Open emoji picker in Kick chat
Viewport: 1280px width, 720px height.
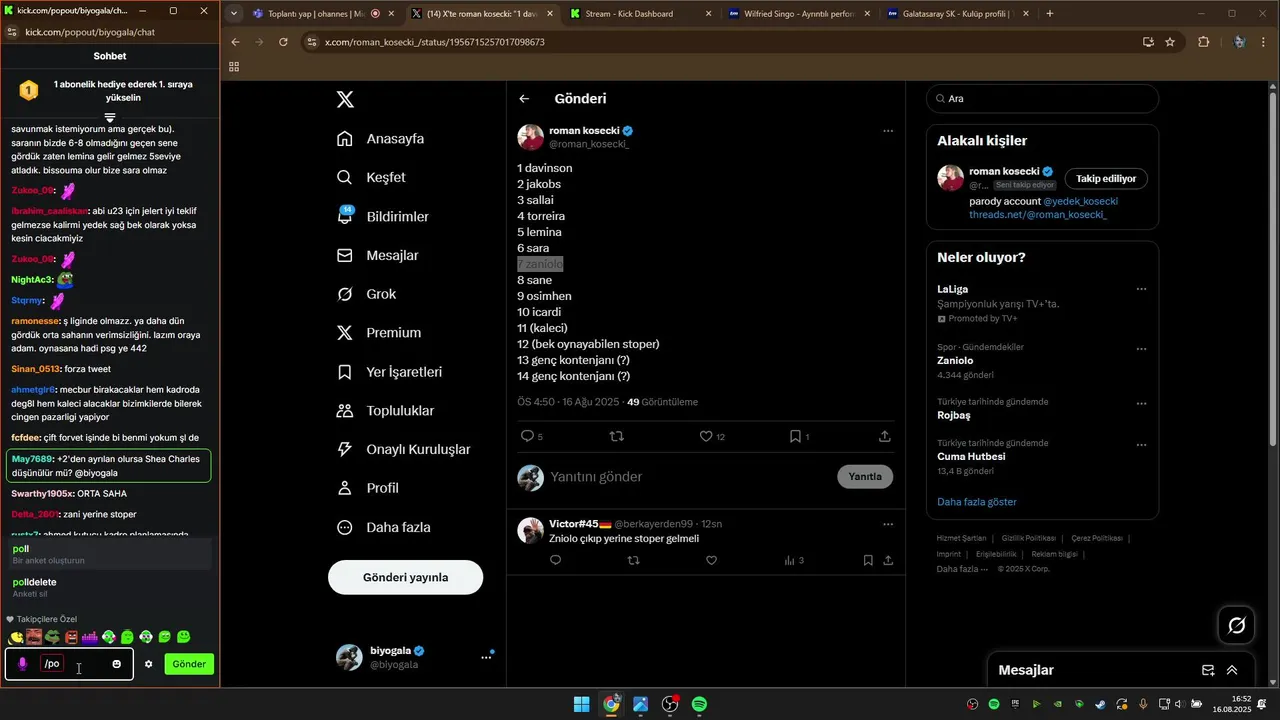(117, 664)
